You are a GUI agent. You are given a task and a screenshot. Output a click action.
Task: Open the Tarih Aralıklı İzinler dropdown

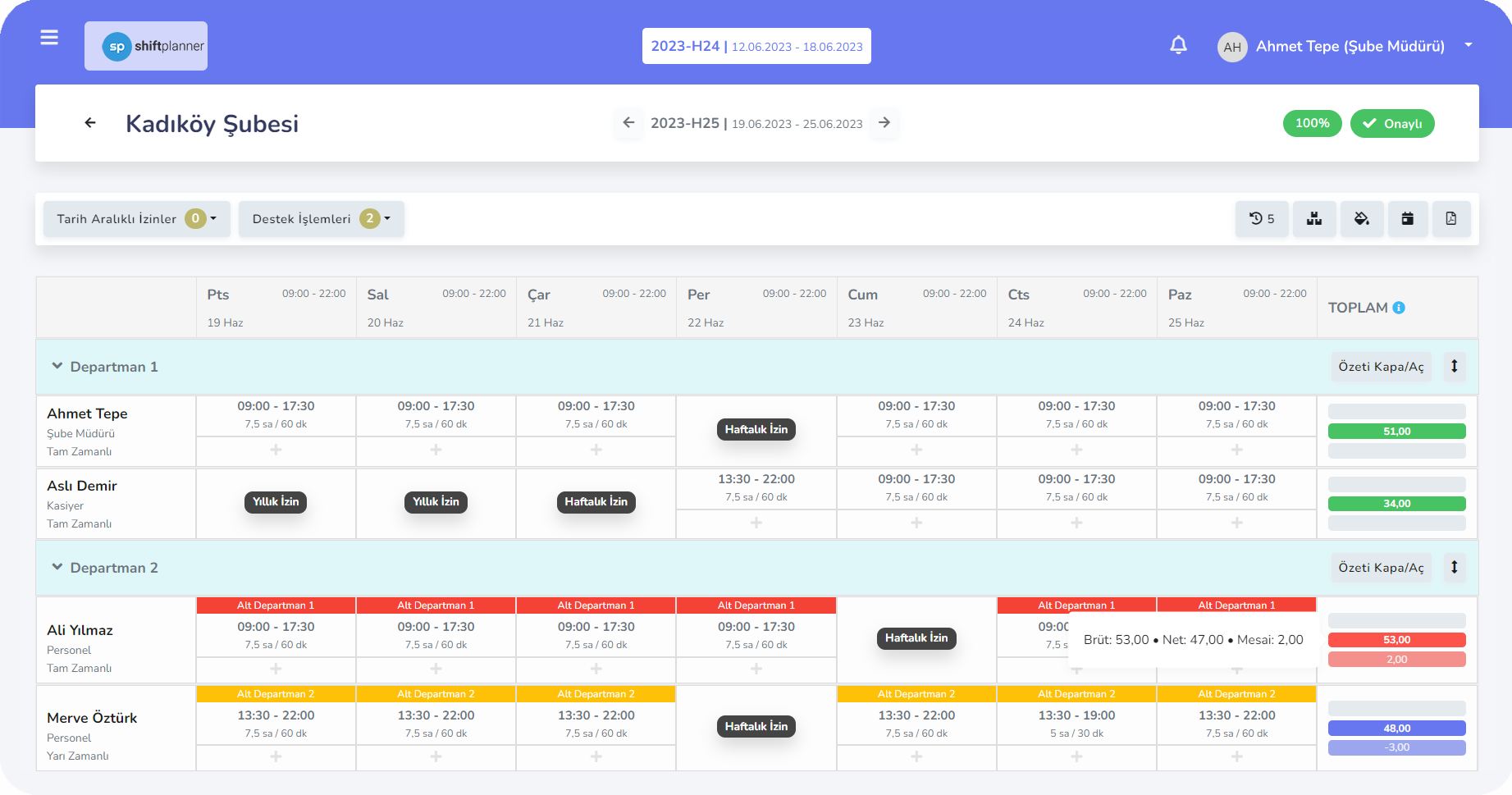136,219
